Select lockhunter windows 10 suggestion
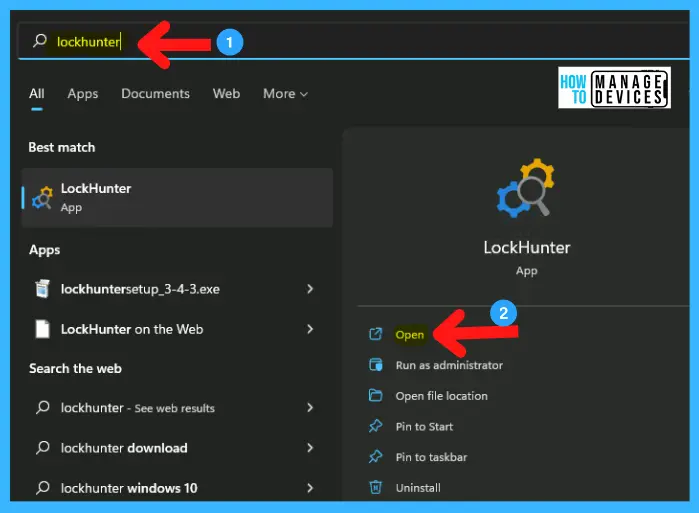699x513 pixels. (x=176, y=488)
